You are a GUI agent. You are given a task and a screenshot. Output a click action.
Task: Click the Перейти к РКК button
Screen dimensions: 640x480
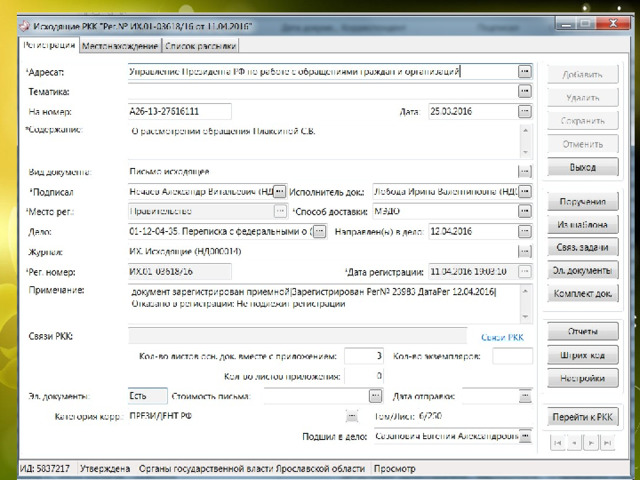tap(580, 415)
